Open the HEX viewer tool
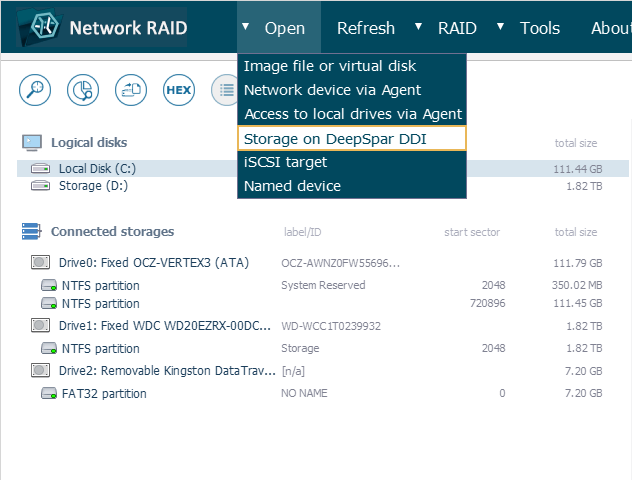Viewport: 632px width, 480px height. (178, 90)
